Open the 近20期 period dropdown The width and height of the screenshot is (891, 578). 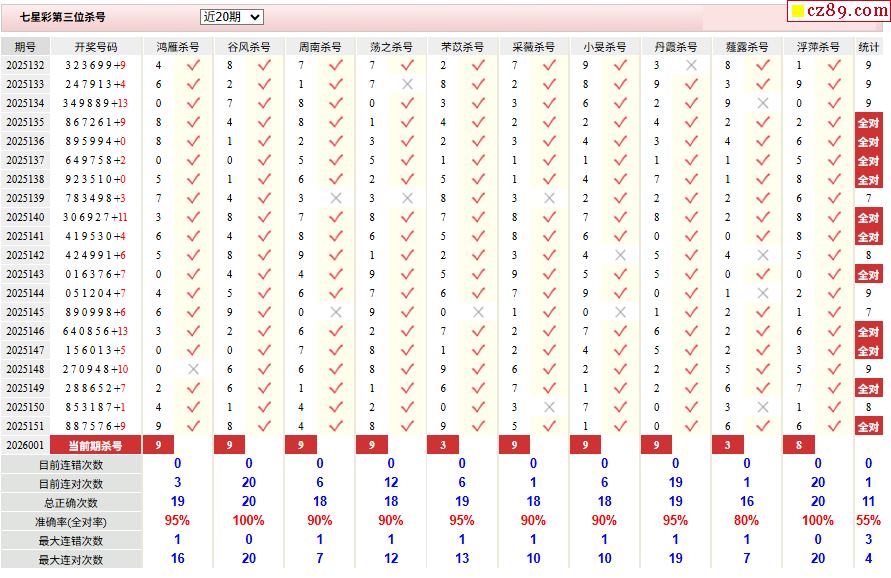click(231, 17)
